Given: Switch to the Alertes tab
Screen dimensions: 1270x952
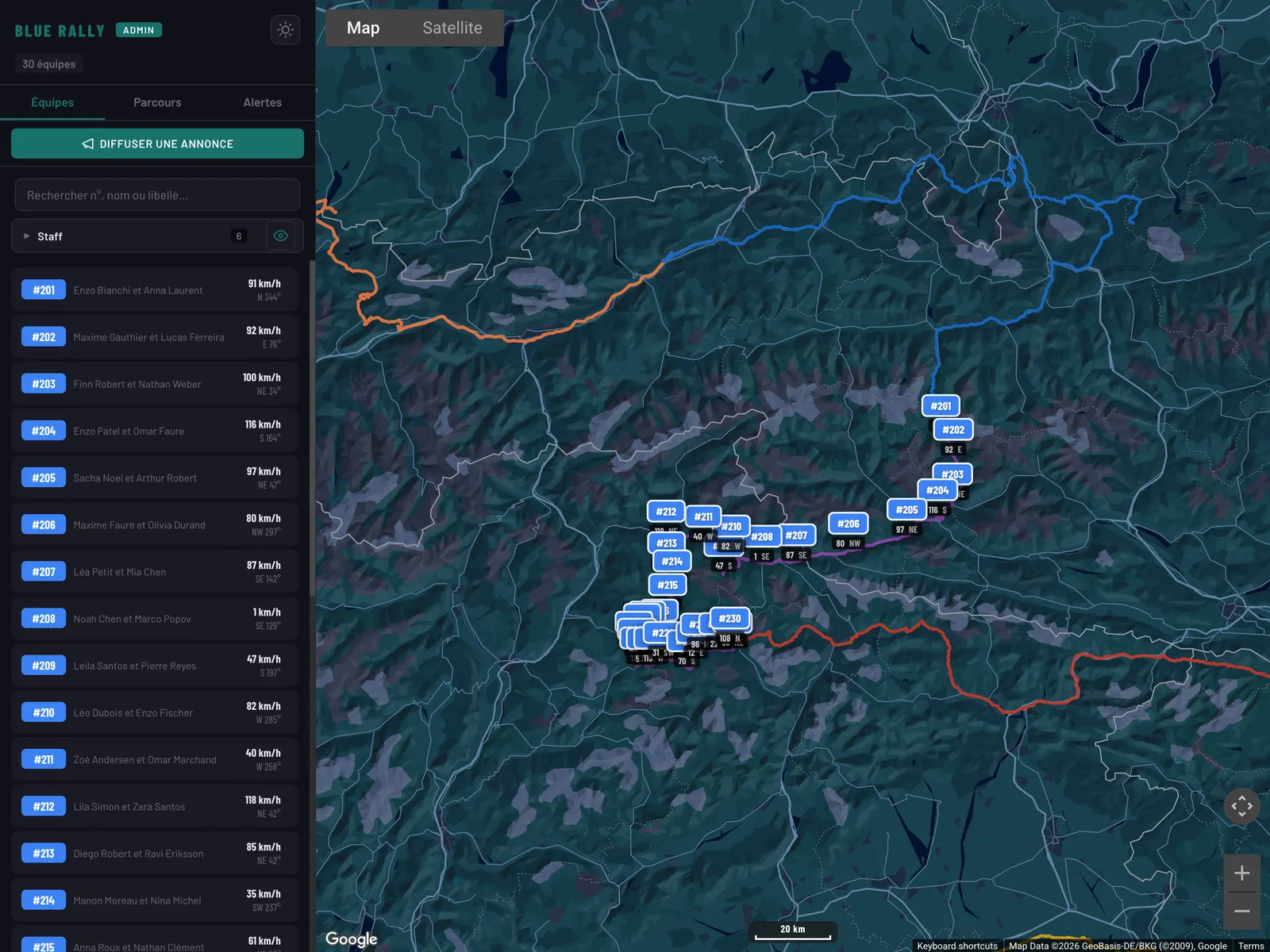Looking at the screenshot, I should click(x=263, y=102).
